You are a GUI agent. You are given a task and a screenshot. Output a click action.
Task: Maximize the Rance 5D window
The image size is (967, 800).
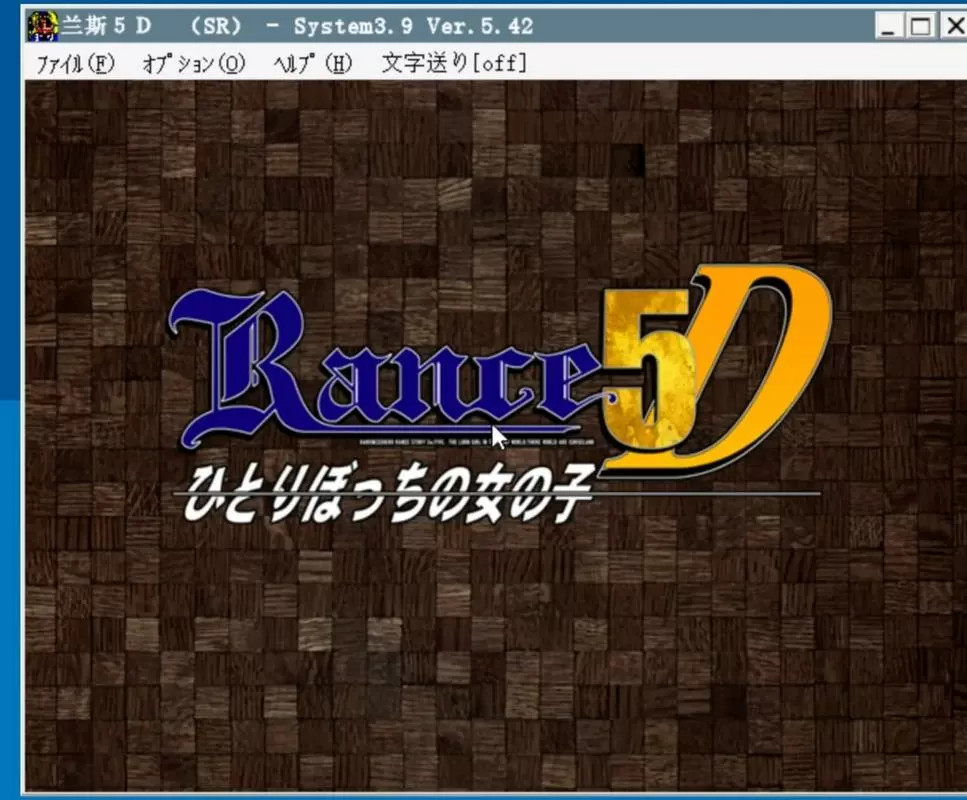coord(921,27)
